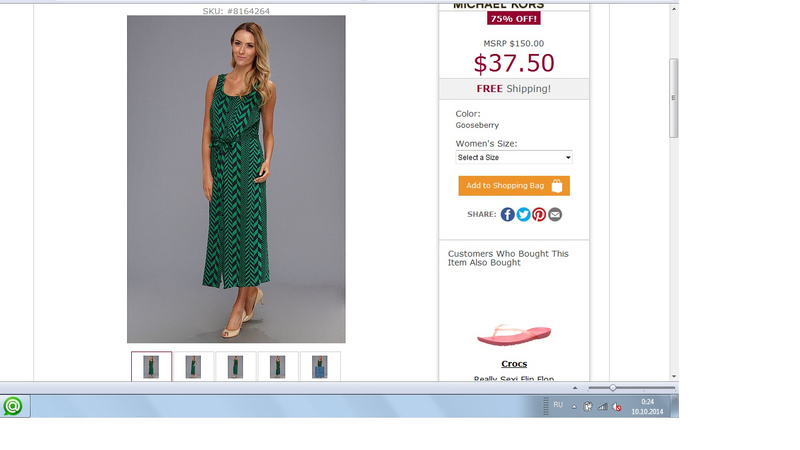Pin the dress on Pinterest

click(x=539, y=214)
